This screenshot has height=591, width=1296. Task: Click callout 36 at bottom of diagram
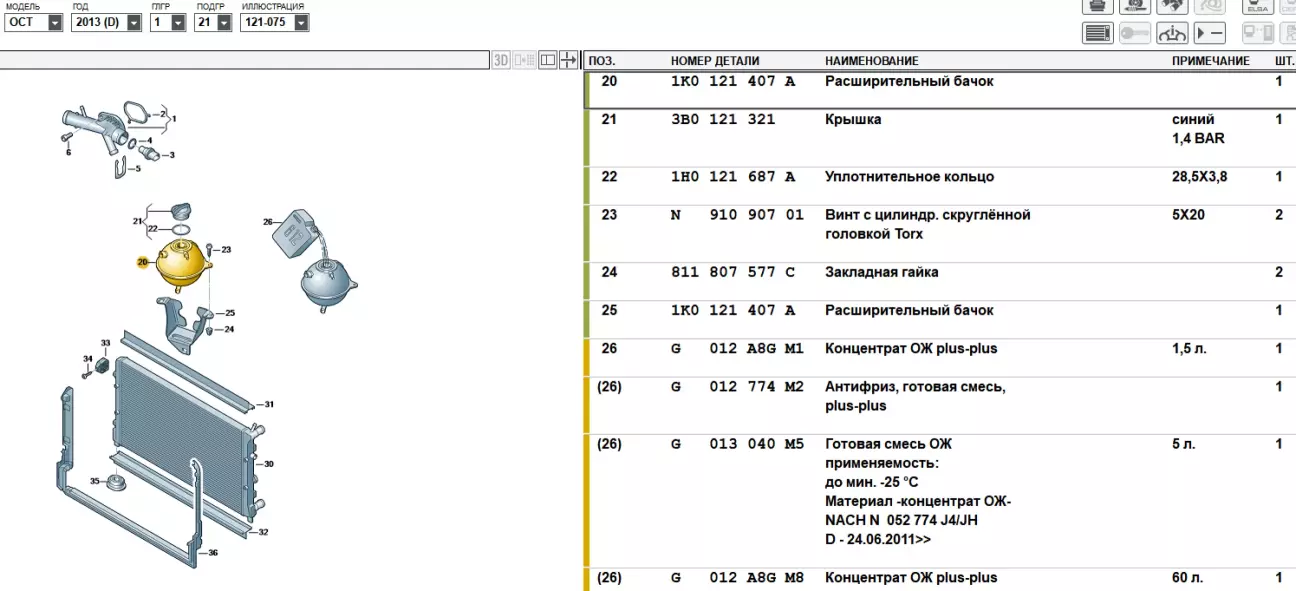click(212, 552)
